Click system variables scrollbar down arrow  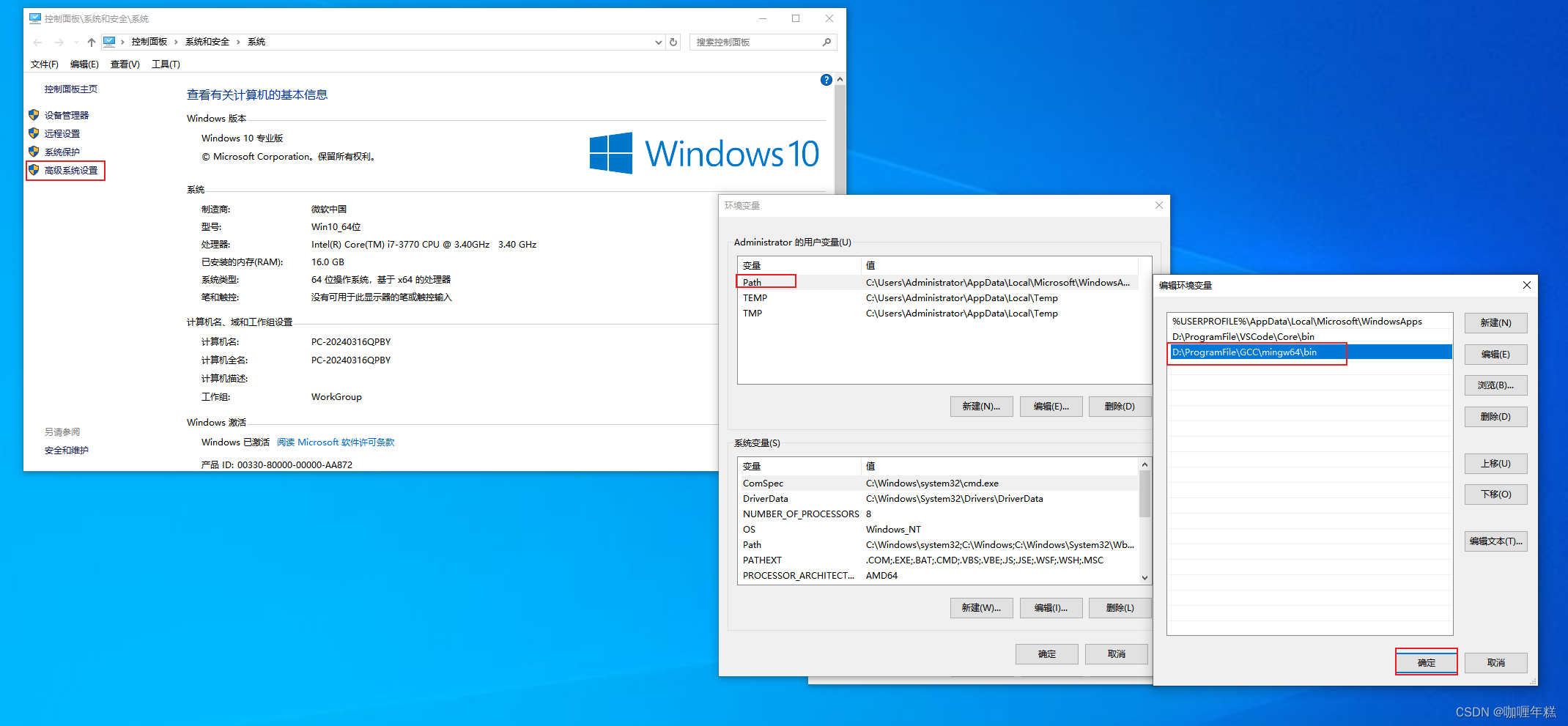[x=1145, y=578]
